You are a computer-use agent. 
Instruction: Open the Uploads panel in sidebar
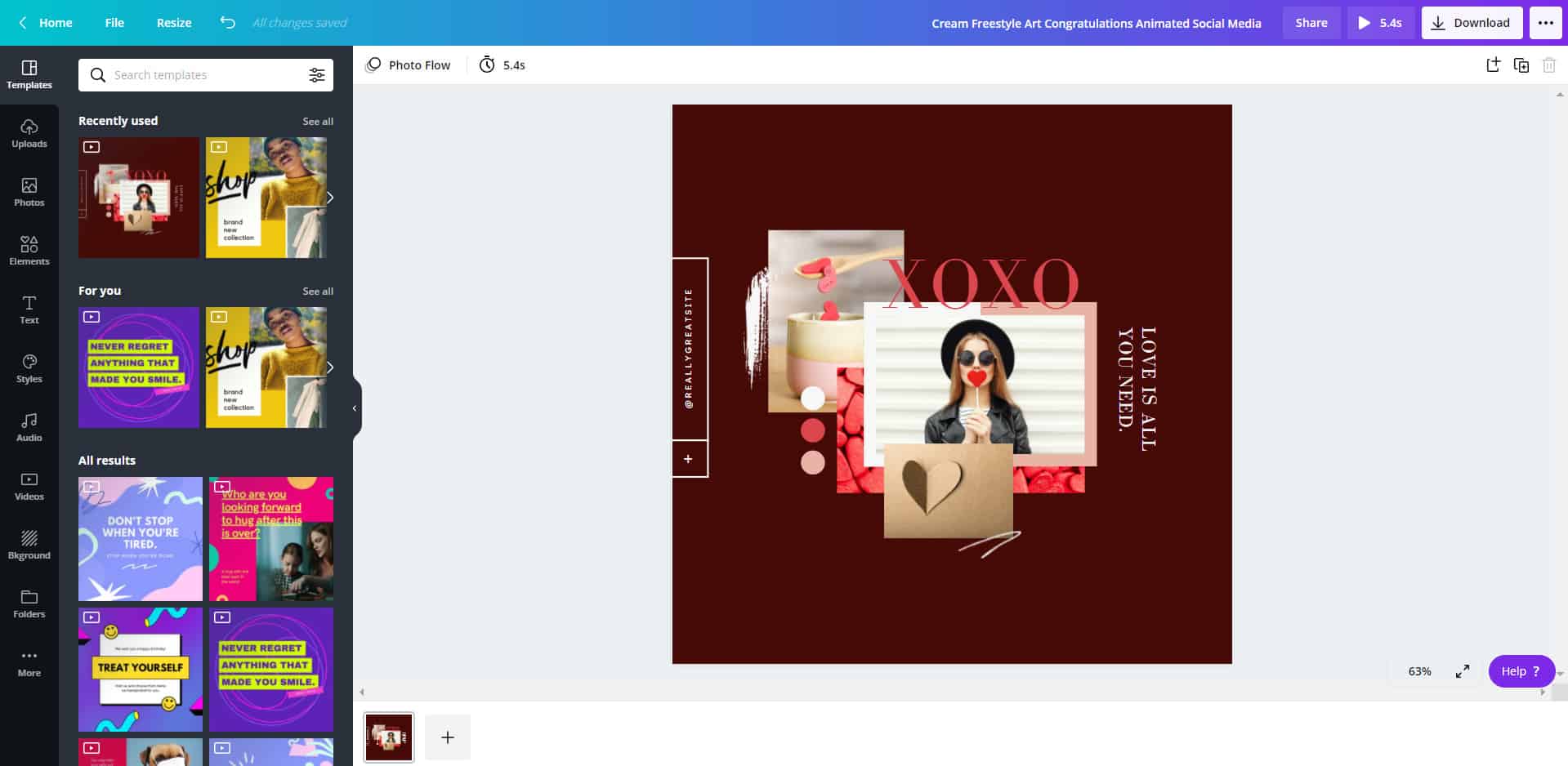coord(29,133)
